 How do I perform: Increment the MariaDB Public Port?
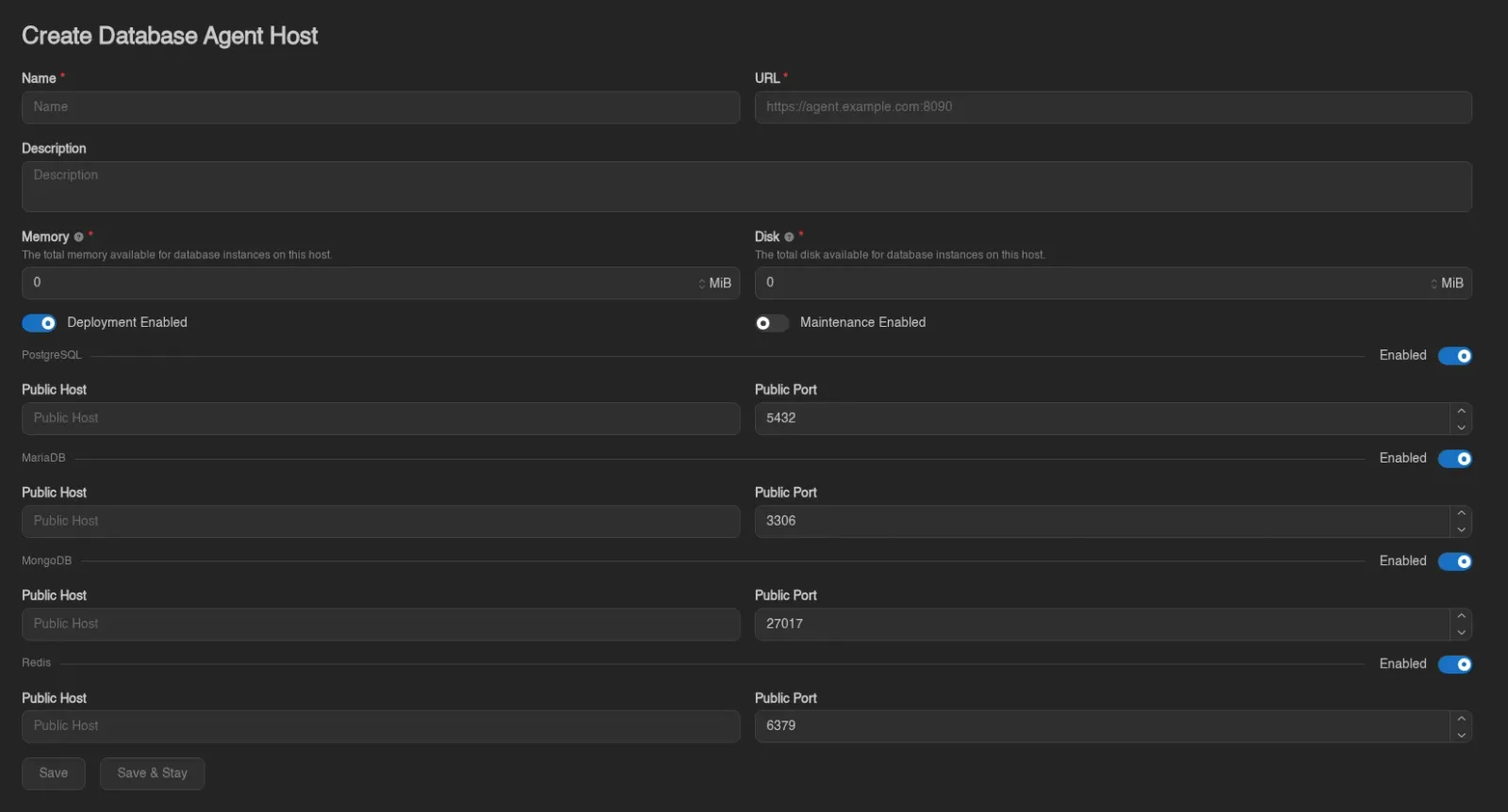(1461, 513)
